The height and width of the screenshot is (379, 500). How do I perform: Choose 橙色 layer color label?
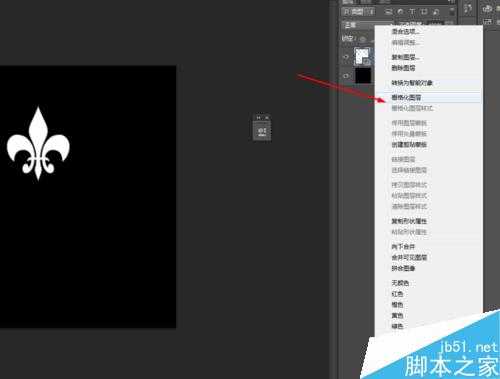click(397, 305)
